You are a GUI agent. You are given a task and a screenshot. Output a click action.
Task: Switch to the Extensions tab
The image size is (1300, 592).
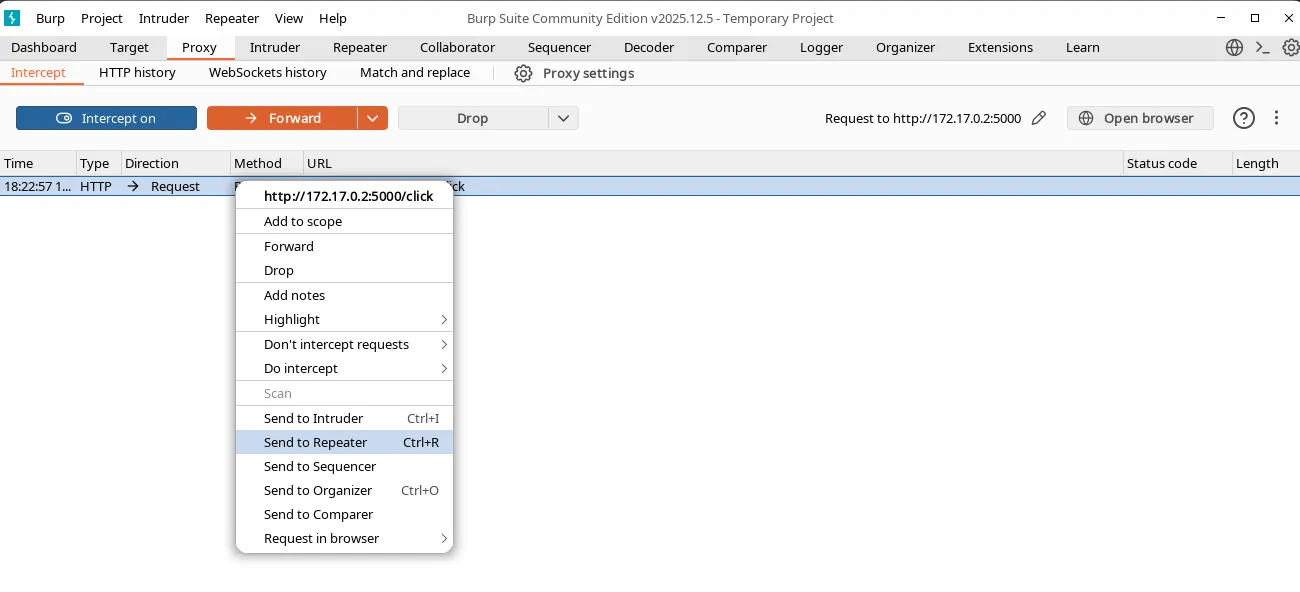(1001, 47)
